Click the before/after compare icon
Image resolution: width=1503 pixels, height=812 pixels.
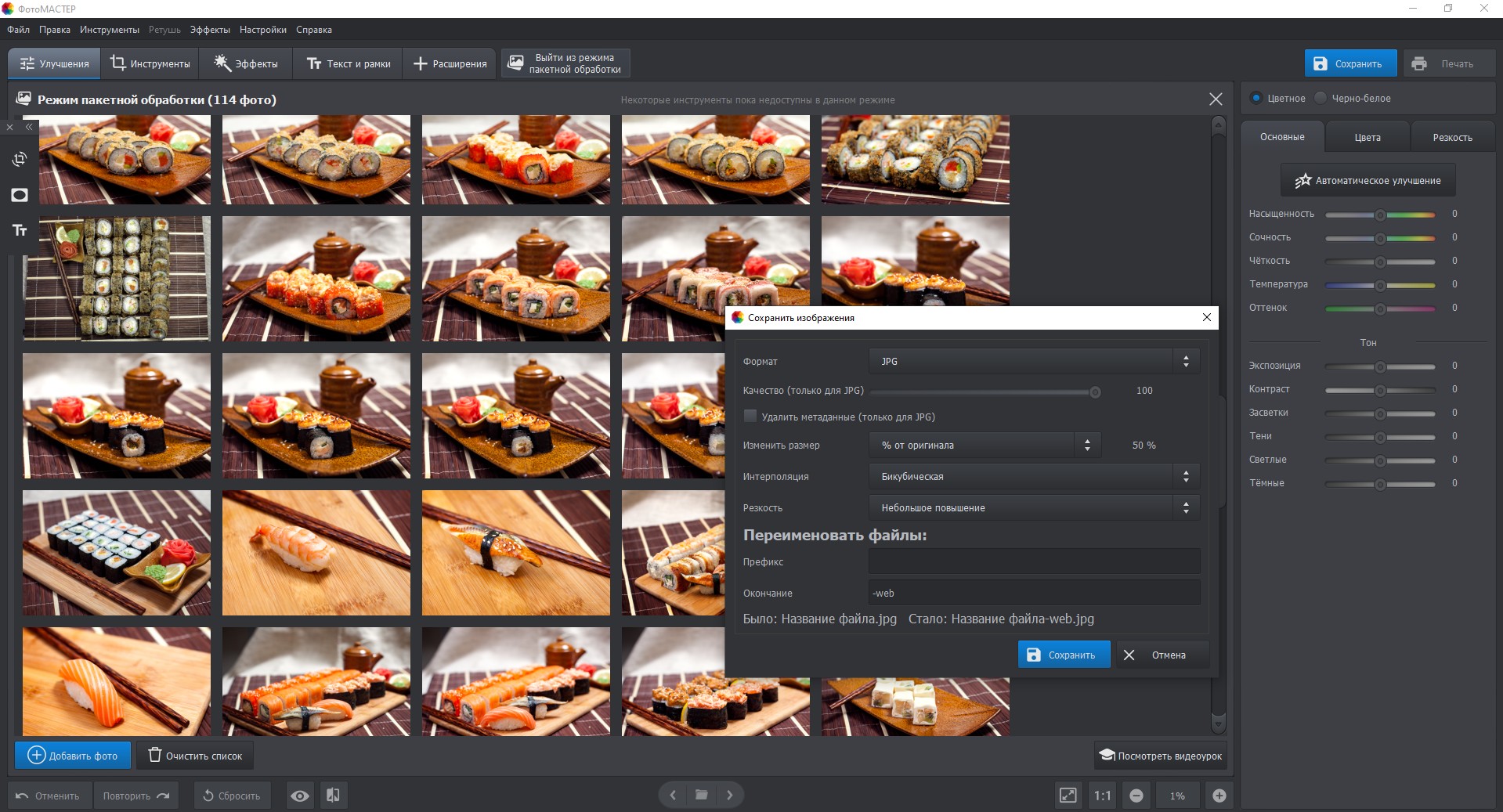coord(333,796)
